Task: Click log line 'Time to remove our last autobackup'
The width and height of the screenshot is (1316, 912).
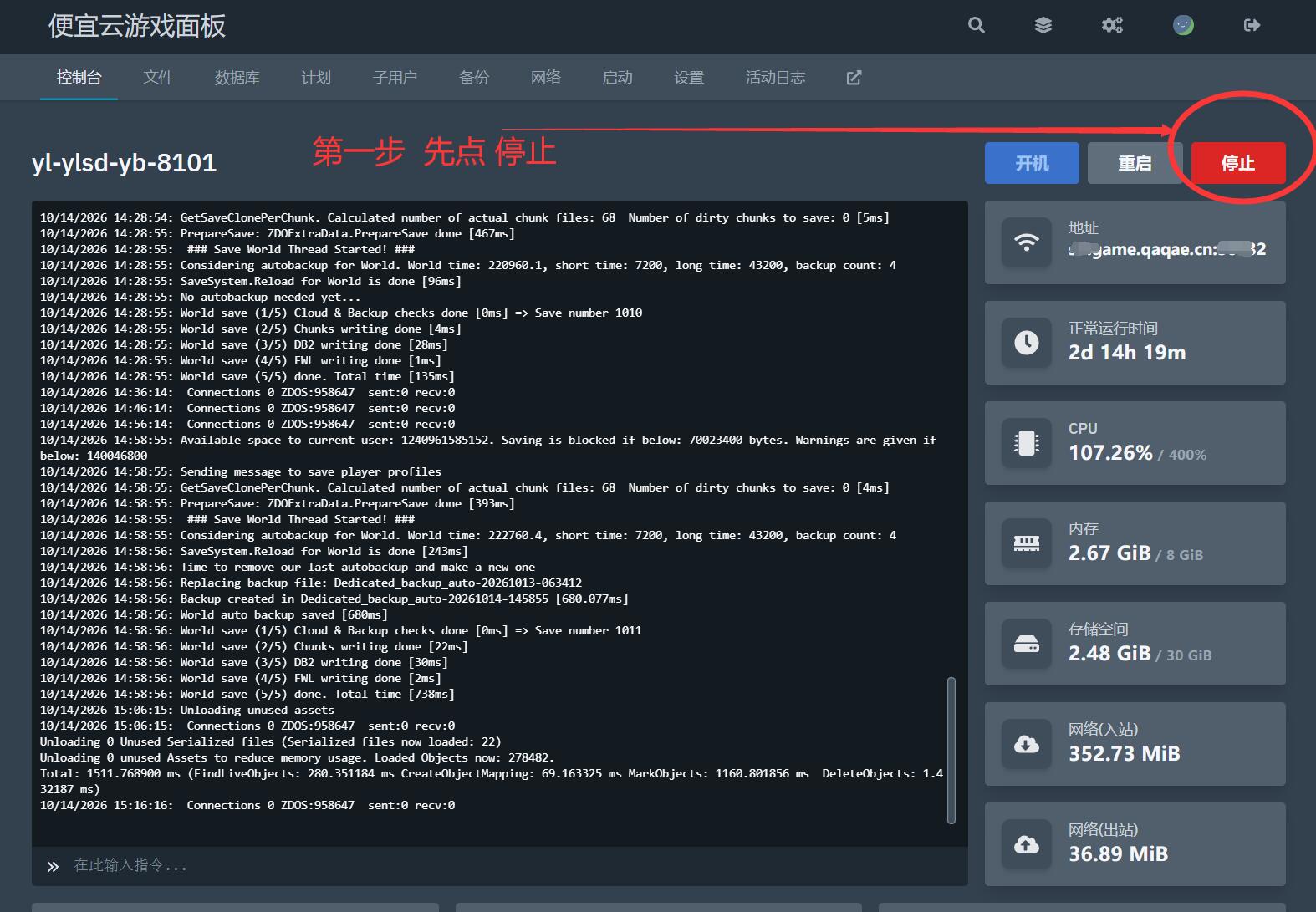Action: [x=288, y=567]
